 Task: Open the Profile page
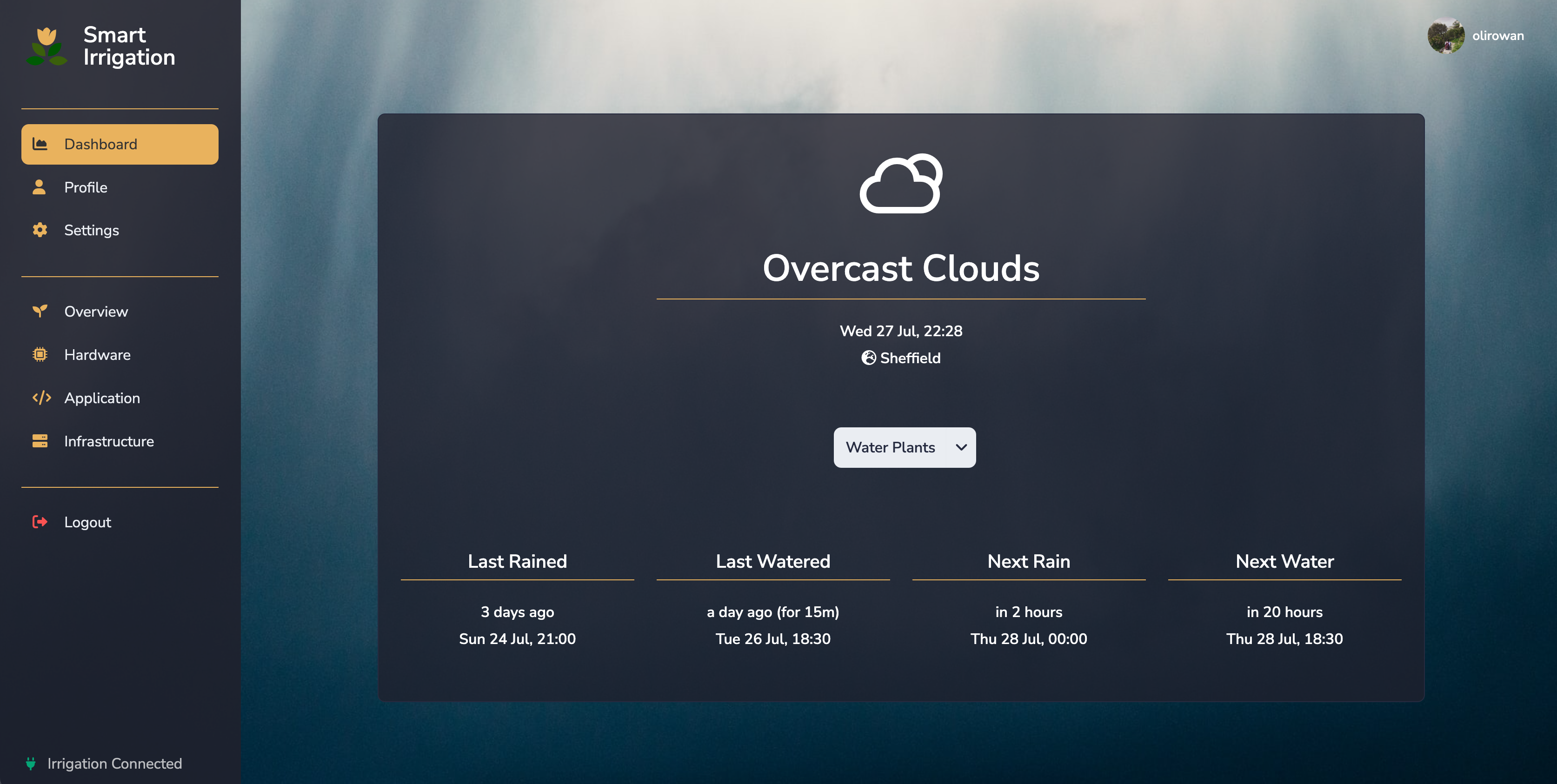pos(120,187)
